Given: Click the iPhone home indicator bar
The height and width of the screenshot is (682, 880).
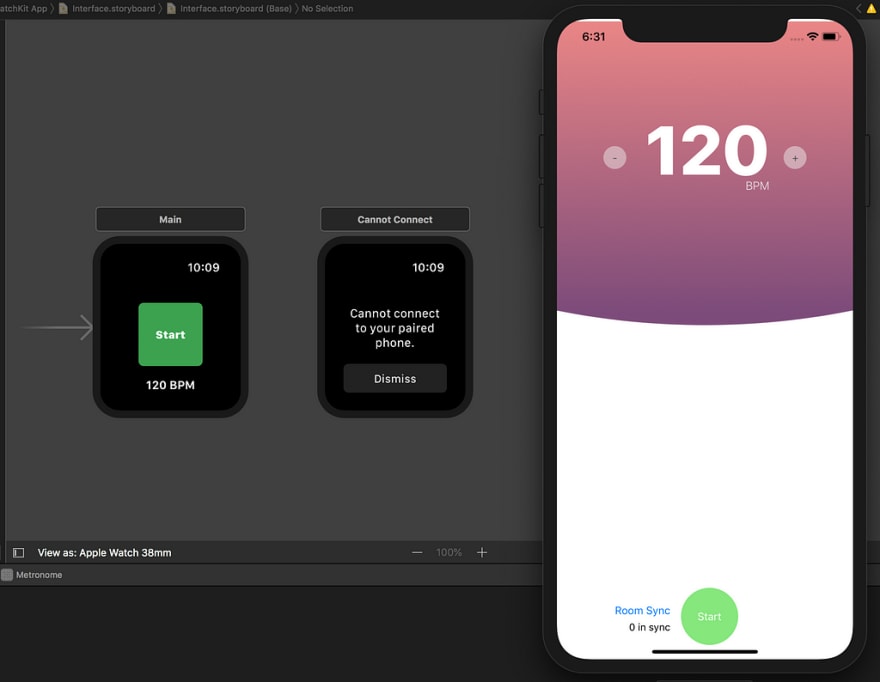Looking at the screenshot, I should point(705,652).
